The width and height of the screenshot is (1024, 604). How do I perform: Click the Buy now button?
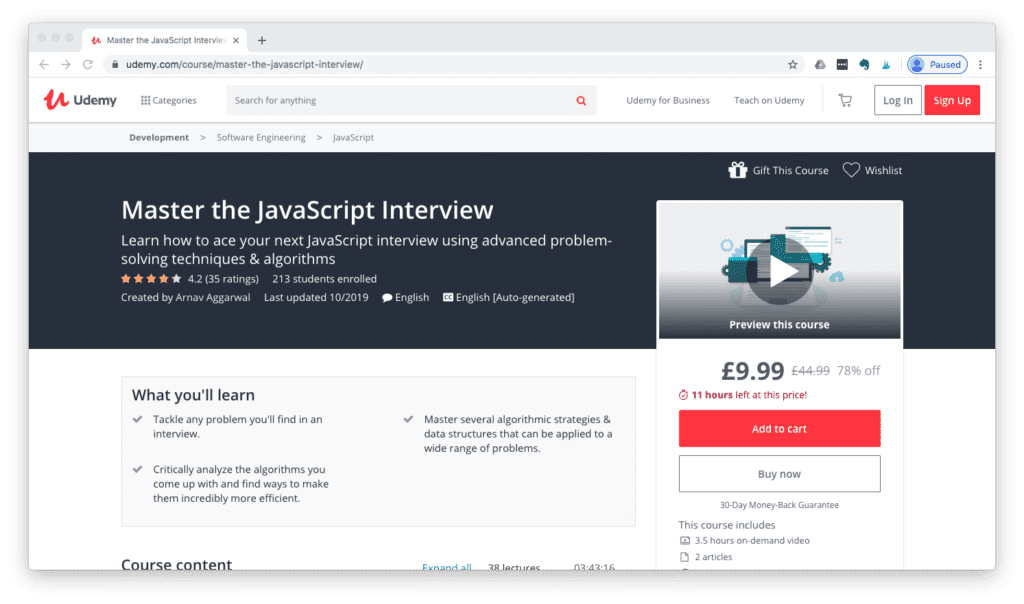tap(779, 473)
